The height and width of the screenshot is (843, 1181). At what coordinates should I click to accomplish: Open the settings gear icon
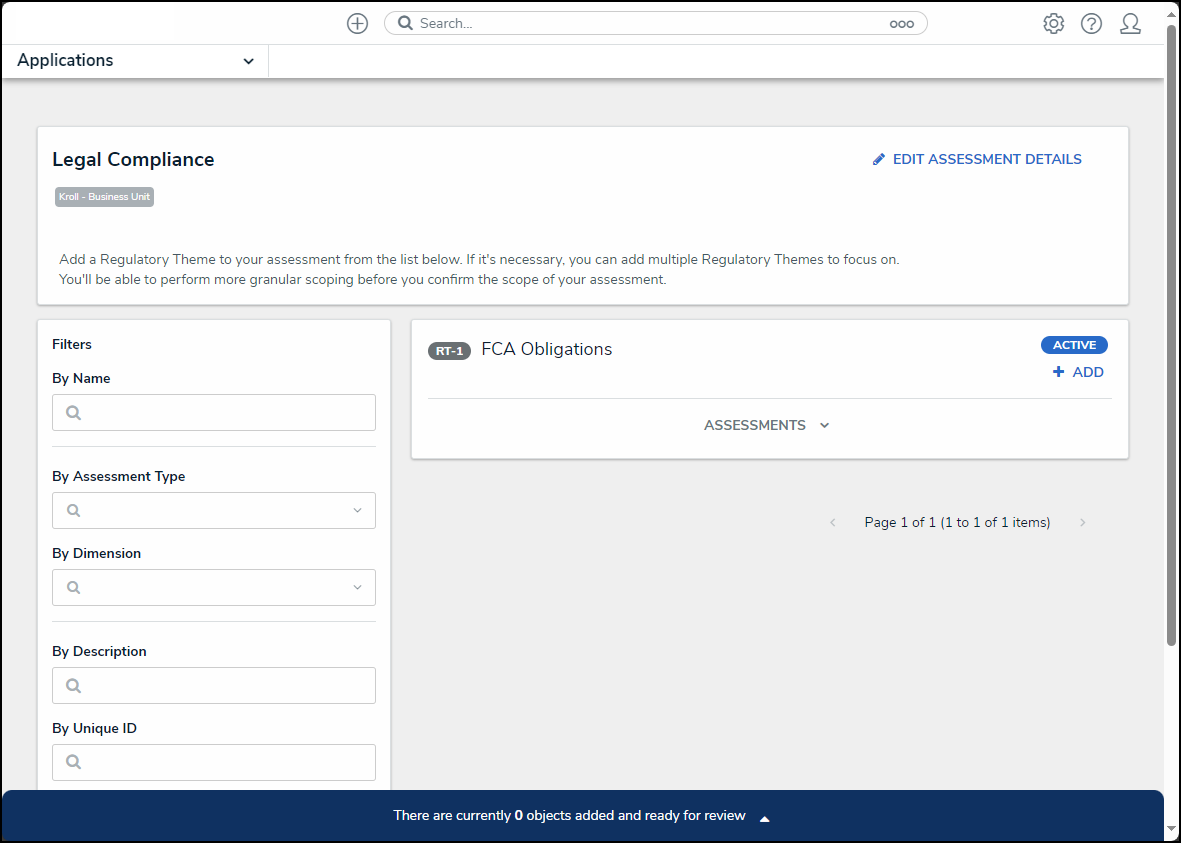pos(1053,23)
